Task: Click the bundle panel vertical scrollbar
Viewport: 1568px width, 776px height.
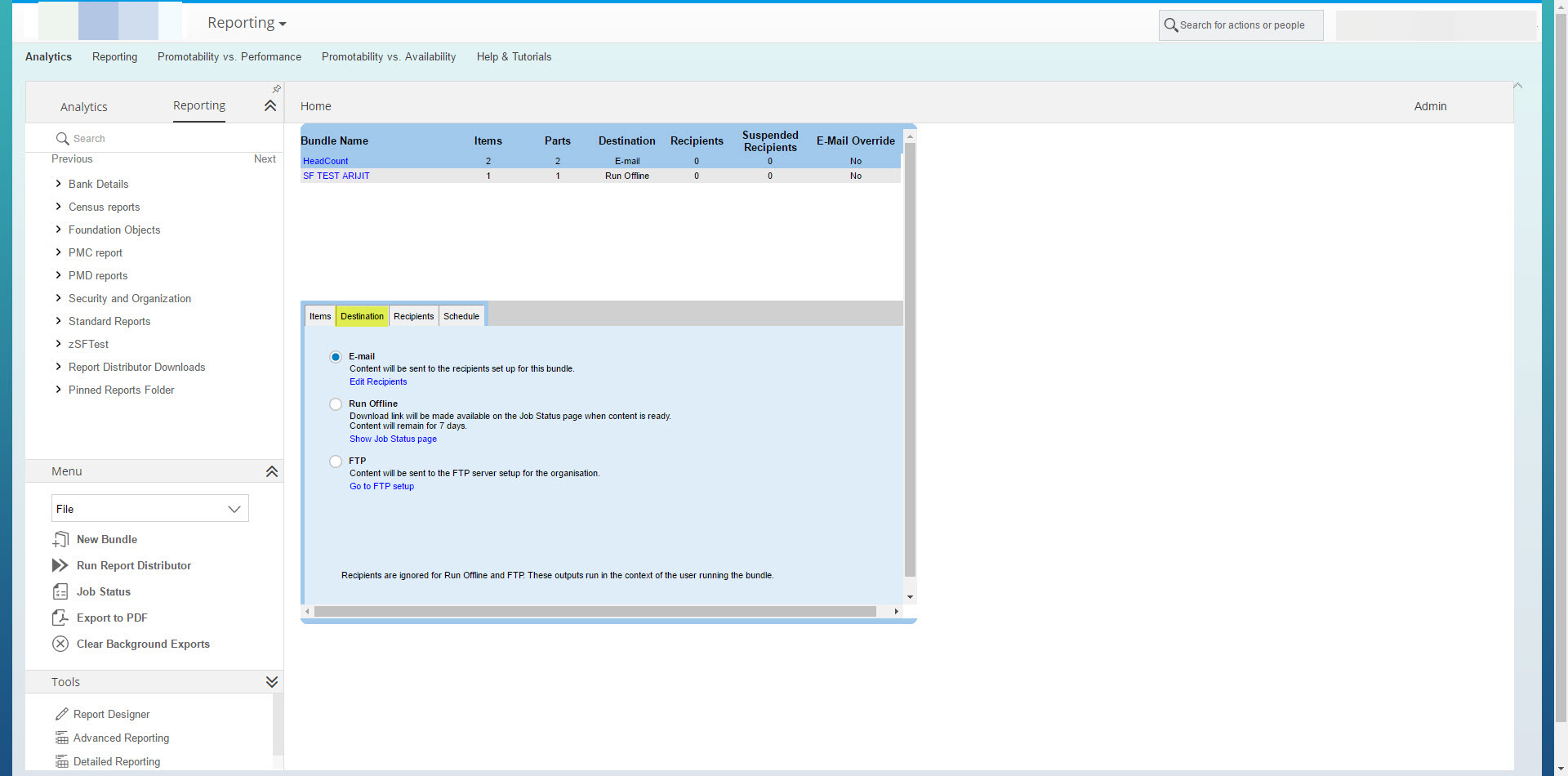Action: click(x=910, y=359)
